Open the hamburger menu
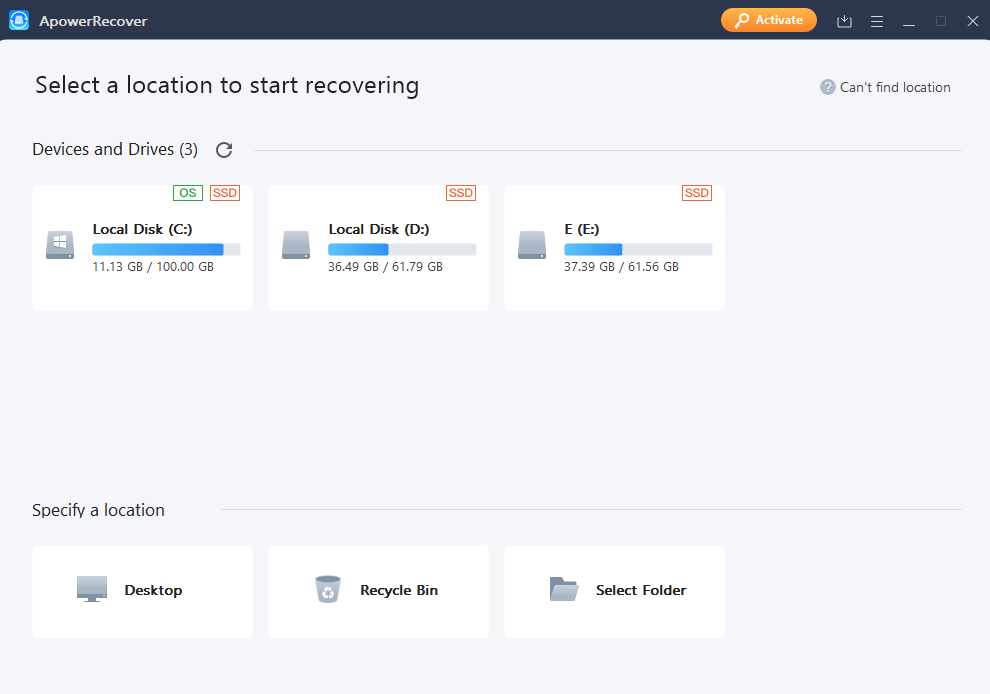Image resolution: width=990 pixels, height=694 pixels. [877, 20]
